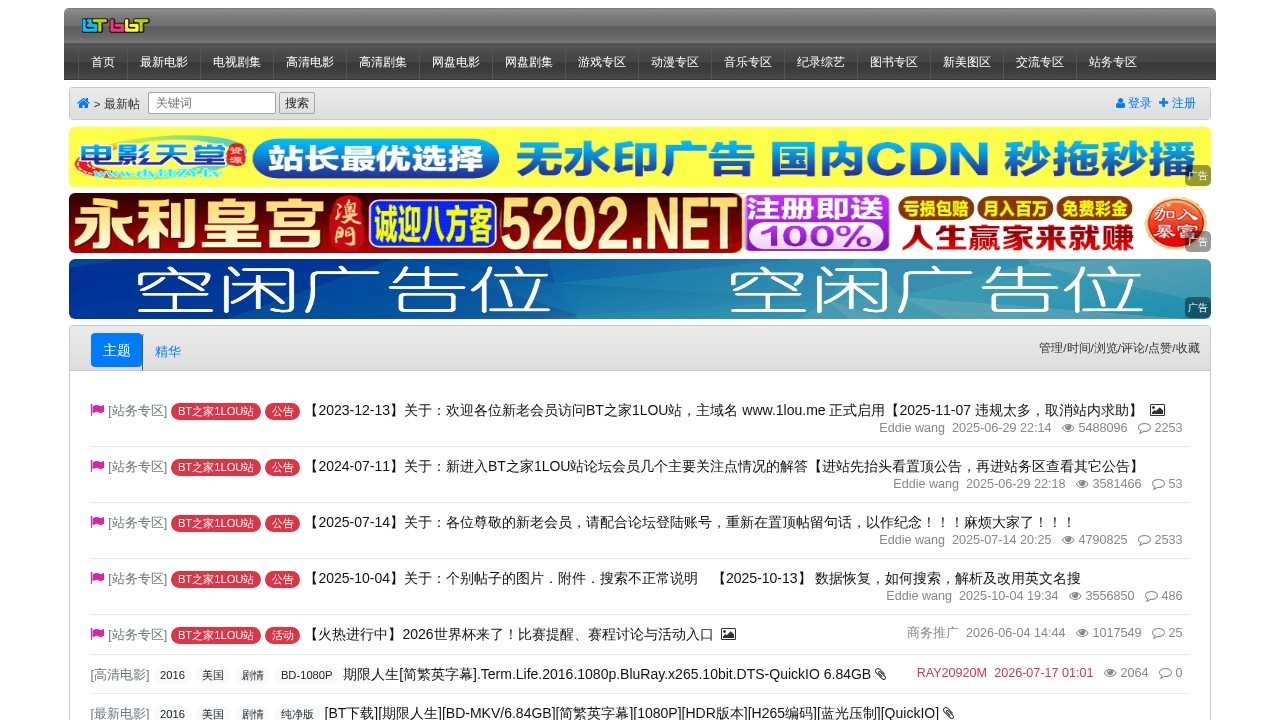1280x720 pixels.
Task: Select the 主题 tab
Action: 117,350
